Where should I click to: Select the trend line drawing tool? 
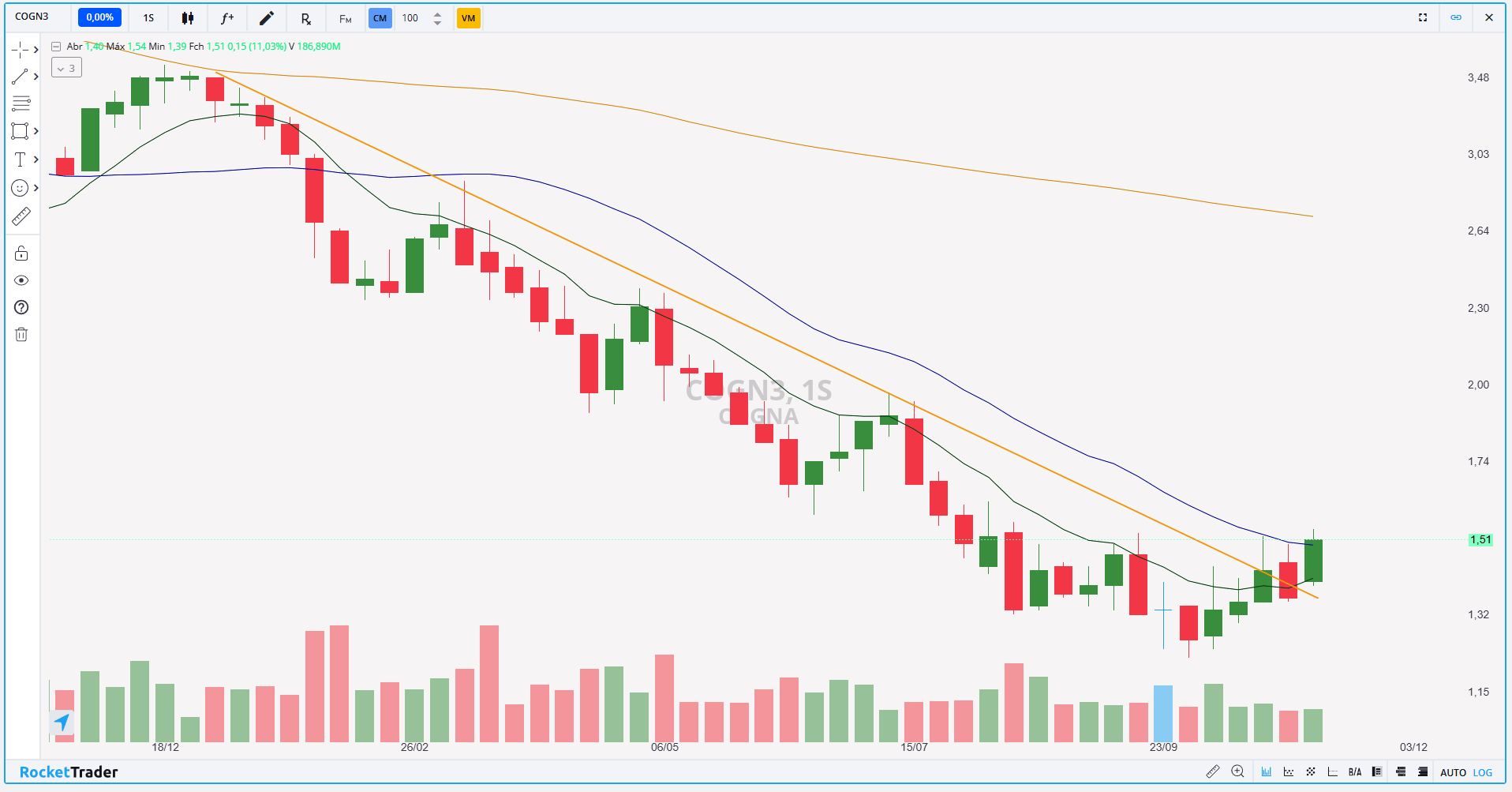click(20, 77)
